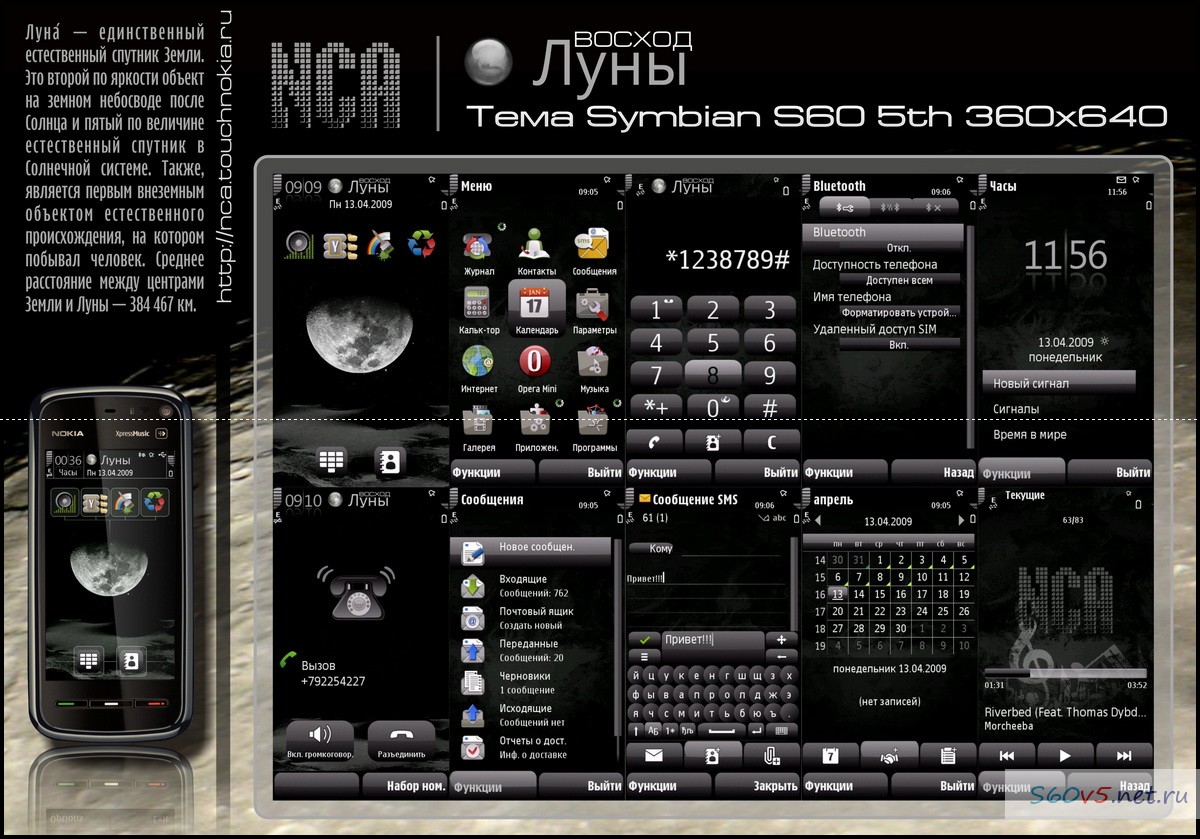This screenshot has width=1200, height=839.
Task: Tap green call key in dialer screen
Action: tap(655, 442)
